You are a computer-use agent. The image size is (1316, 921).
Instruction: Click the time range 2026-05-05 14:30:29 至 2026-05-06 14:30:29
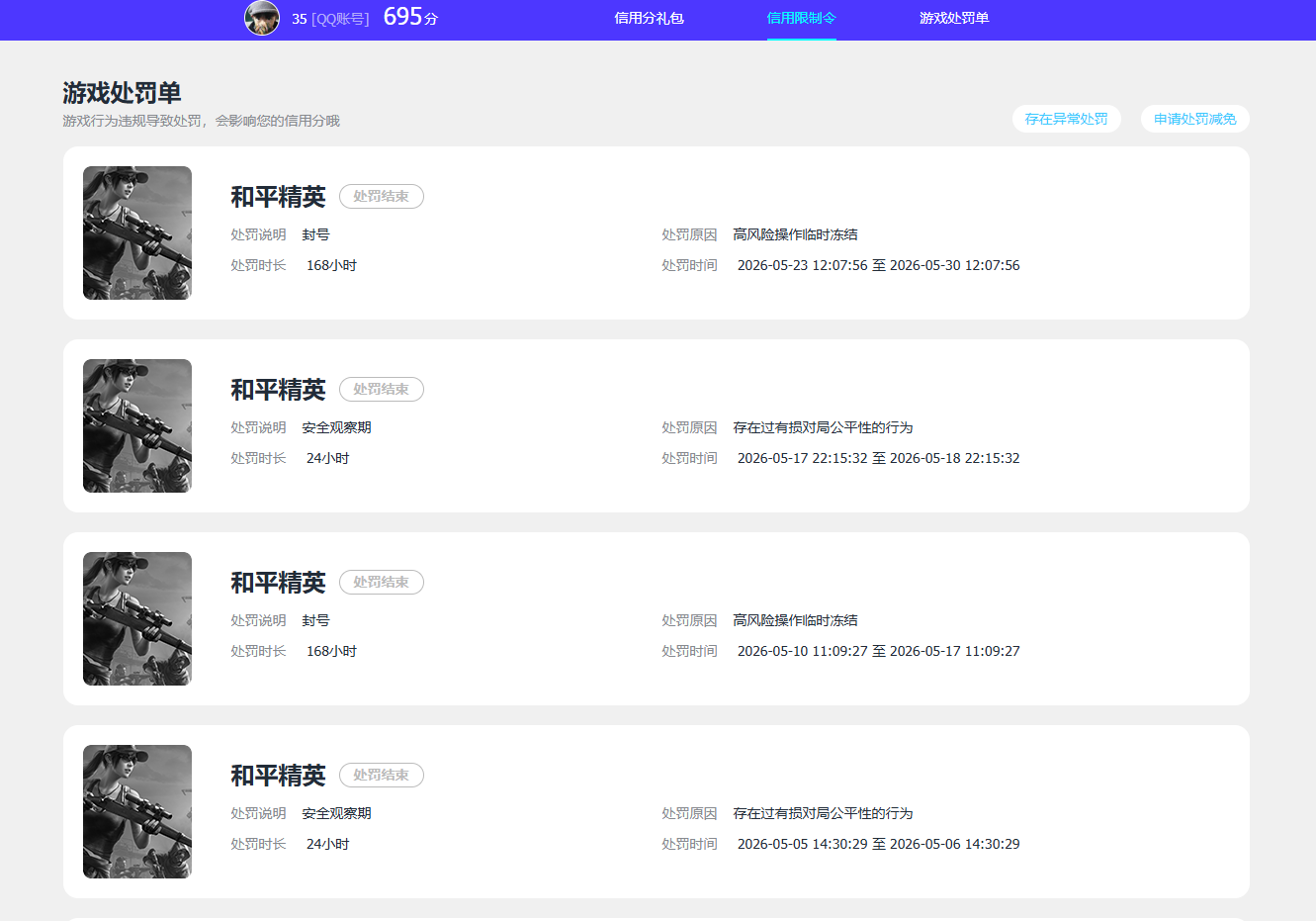pos(879,844)
